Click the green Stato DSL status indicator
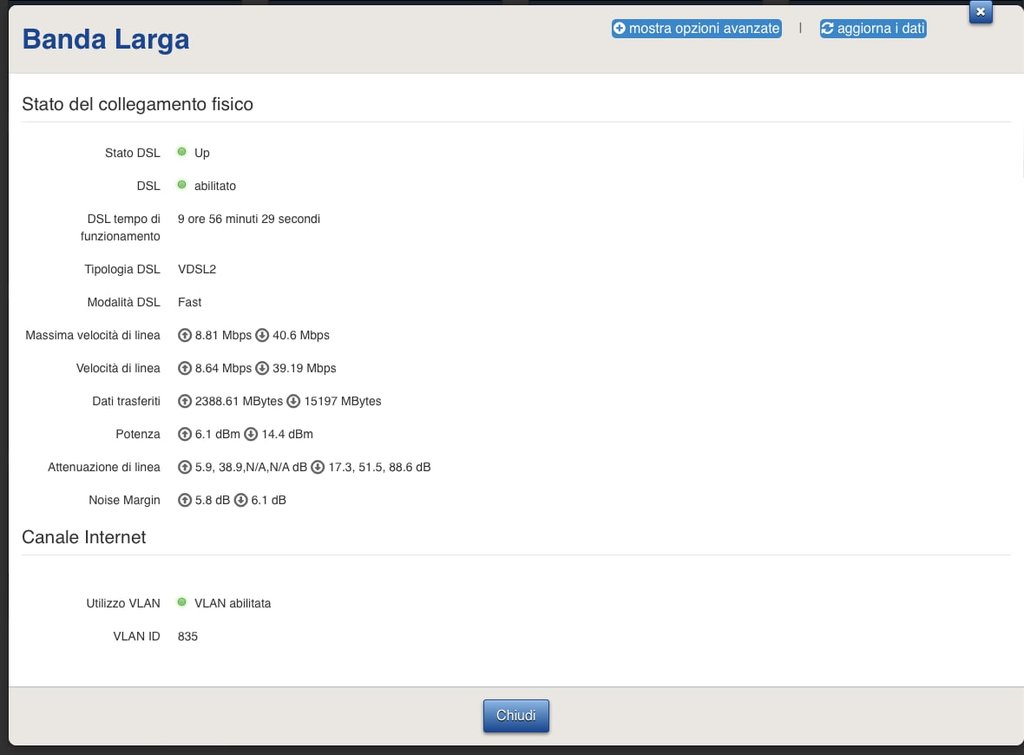 click(182, 152)
